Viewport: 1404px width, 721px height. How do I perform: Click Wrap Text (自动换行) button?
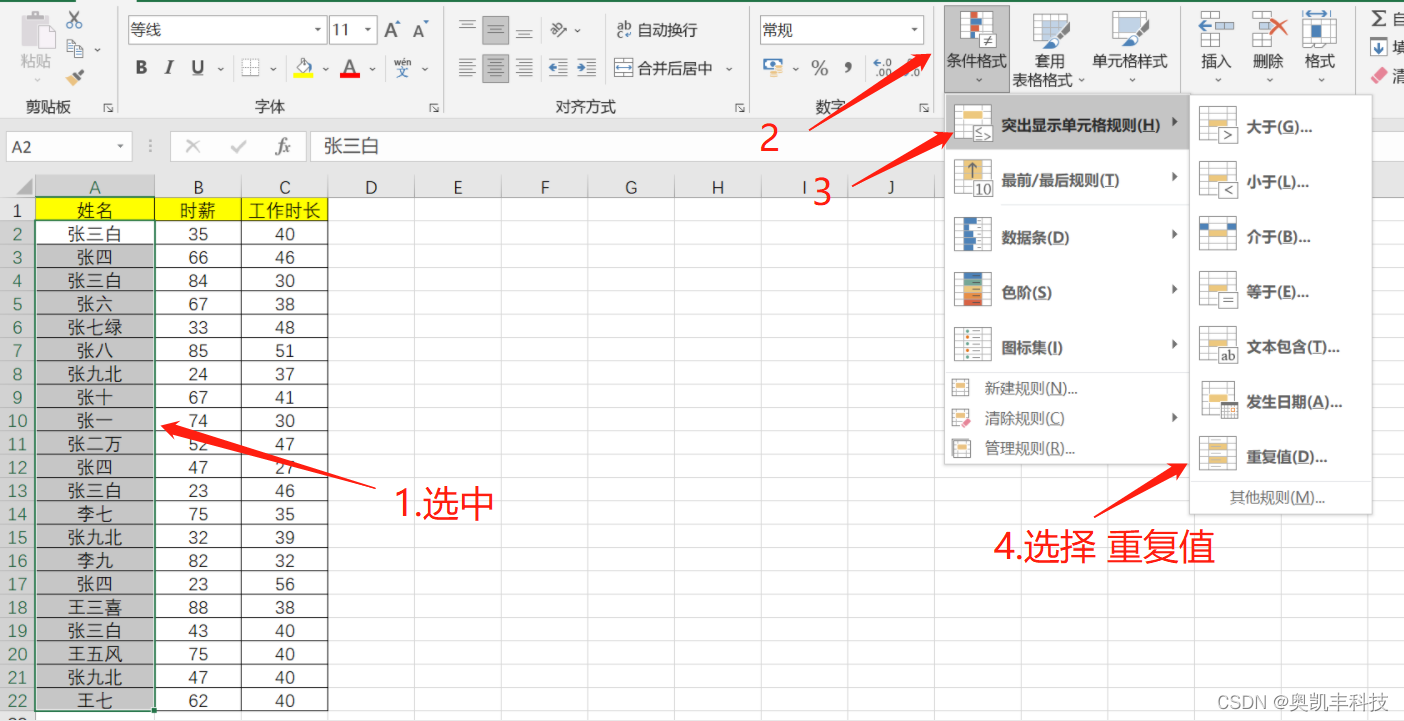pos(656,30)
